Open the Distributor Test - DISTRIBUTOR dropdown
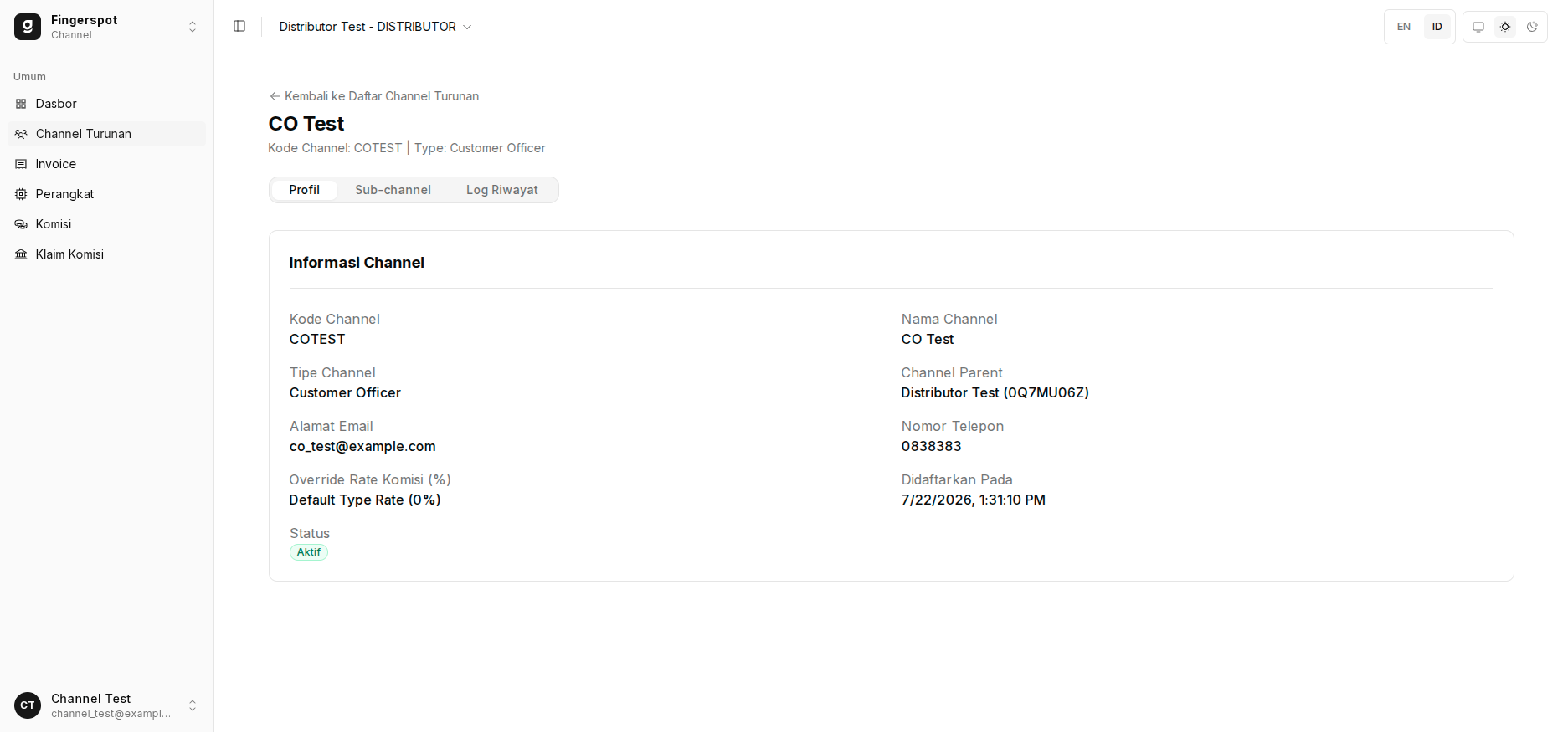 point(375,27)
